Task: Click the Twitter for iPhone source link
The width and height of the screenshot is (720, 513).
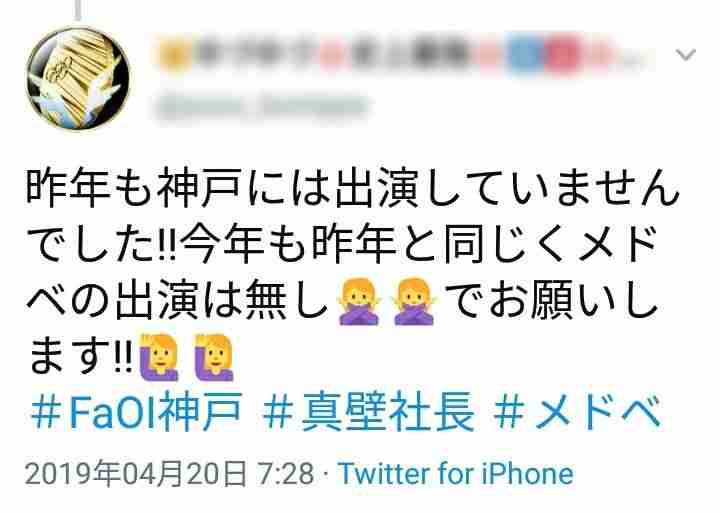Action: click(x=456, y=474)
